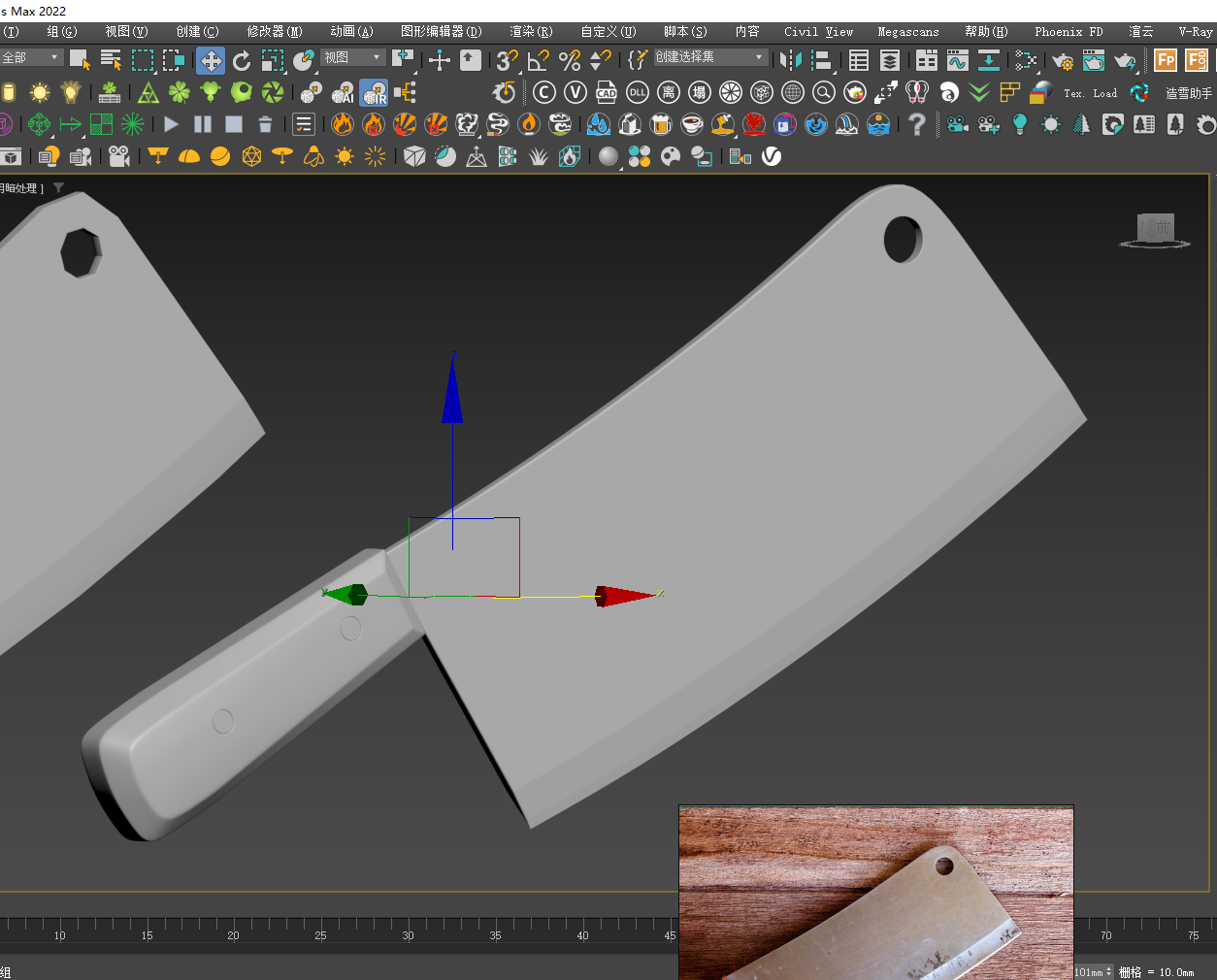The height and width of the screenshot is (980, 1217).
Task: Open the 渲染(R) menu
Action: (531, 32)
